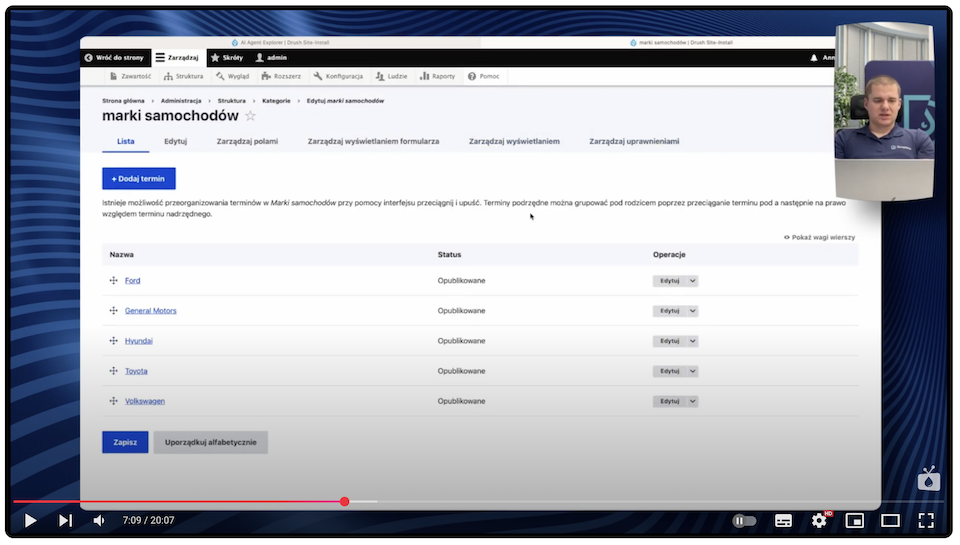Image resolution: width=960 pixels, height=545 pixels.
Task: Select the Lista tab
Action: (126, 141)
